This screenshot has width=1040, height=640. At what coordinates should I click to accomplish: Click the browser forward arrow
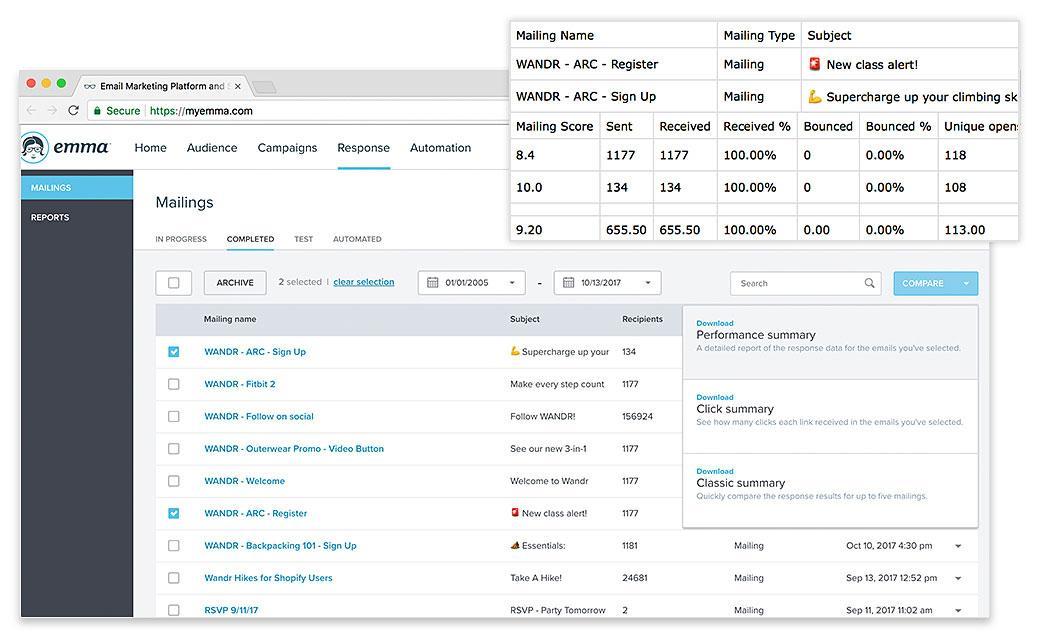(51, 111)
